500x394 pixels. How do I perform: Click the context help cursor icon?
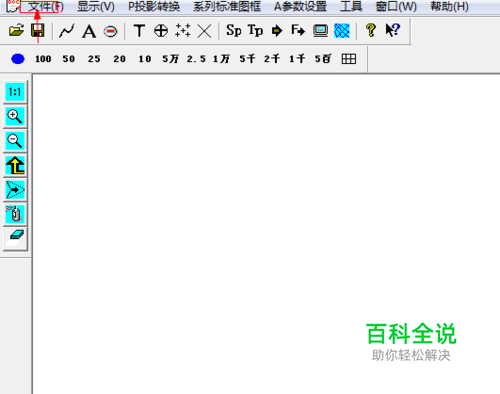[x=393, y=30]
